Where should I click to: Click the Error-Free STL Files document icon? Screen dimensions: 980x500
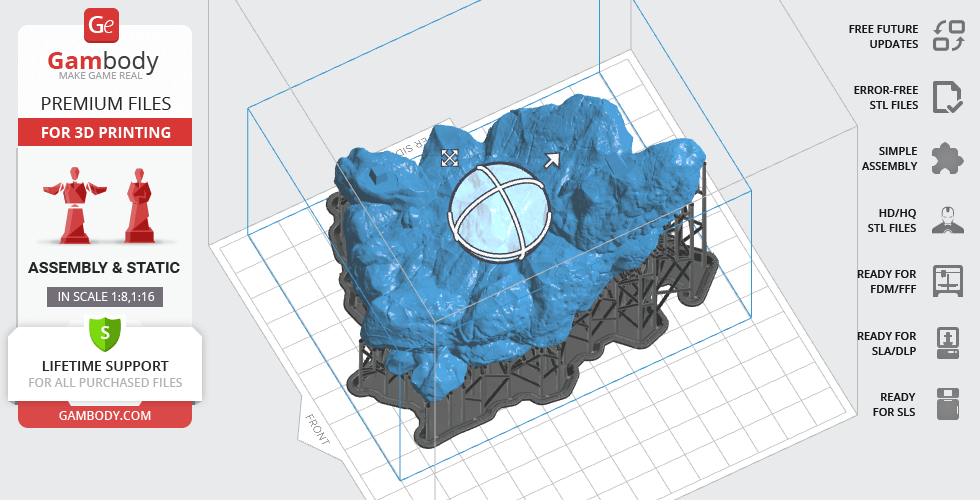[x=947, y=97]
